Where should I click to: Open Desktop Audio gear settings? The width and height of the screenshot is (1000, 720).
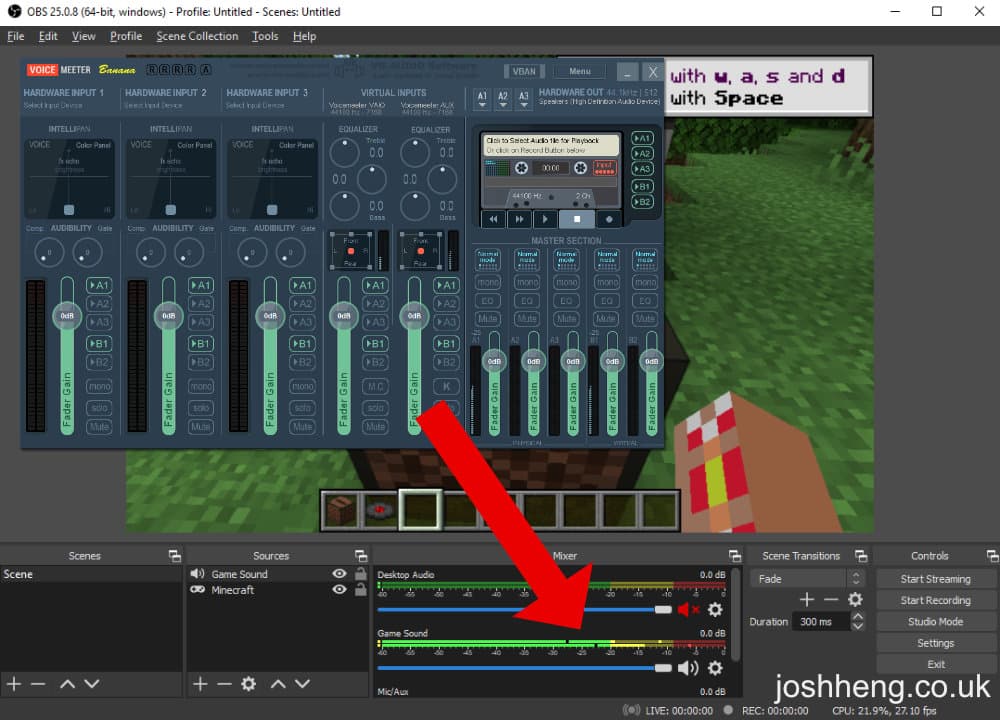point(716,610)
